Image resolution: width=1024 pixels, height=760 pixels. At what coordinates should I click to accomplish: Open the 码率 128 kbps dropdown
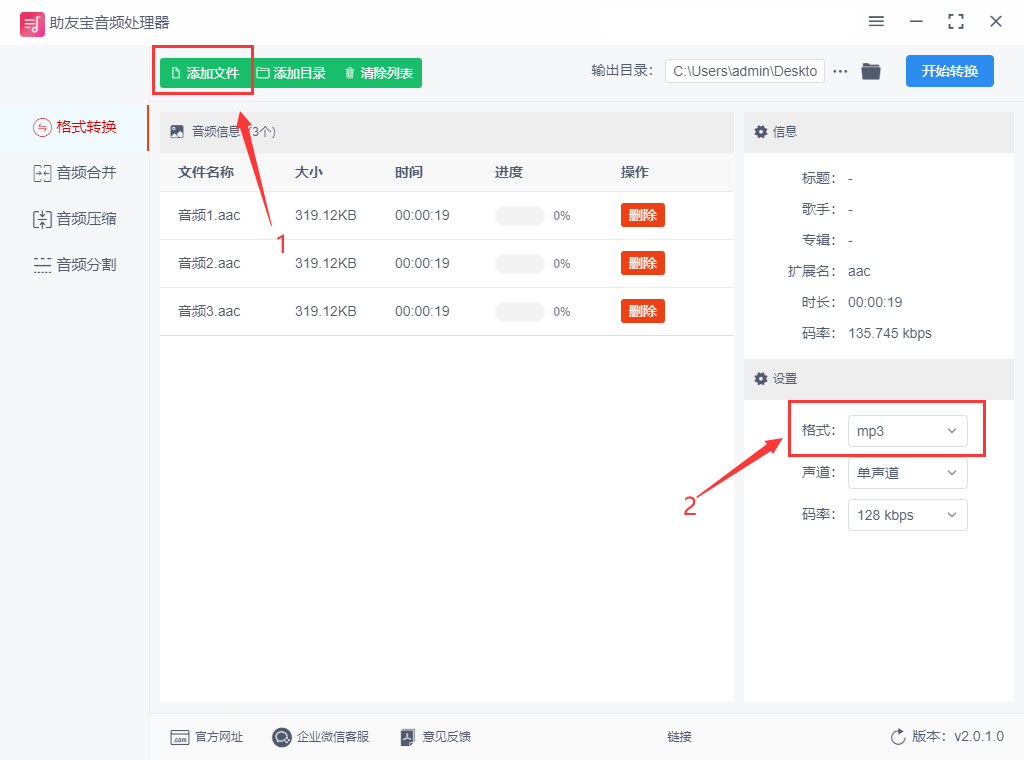pyautogui.click(x=907, y=515)
